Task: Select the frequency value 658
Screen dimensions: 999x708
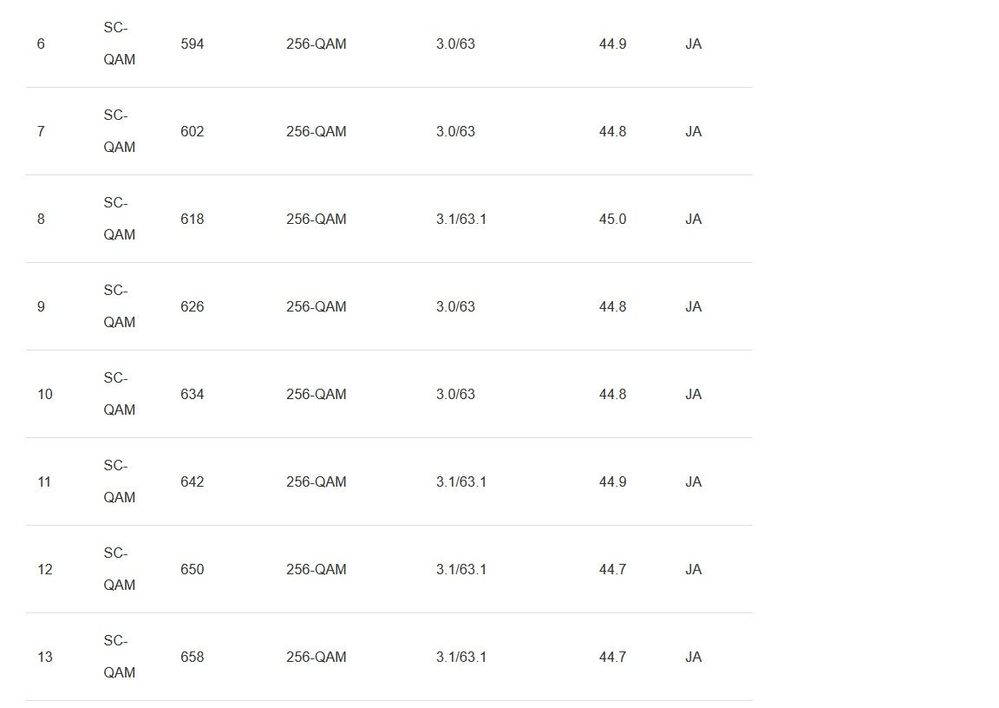Action: click(192, 657)
